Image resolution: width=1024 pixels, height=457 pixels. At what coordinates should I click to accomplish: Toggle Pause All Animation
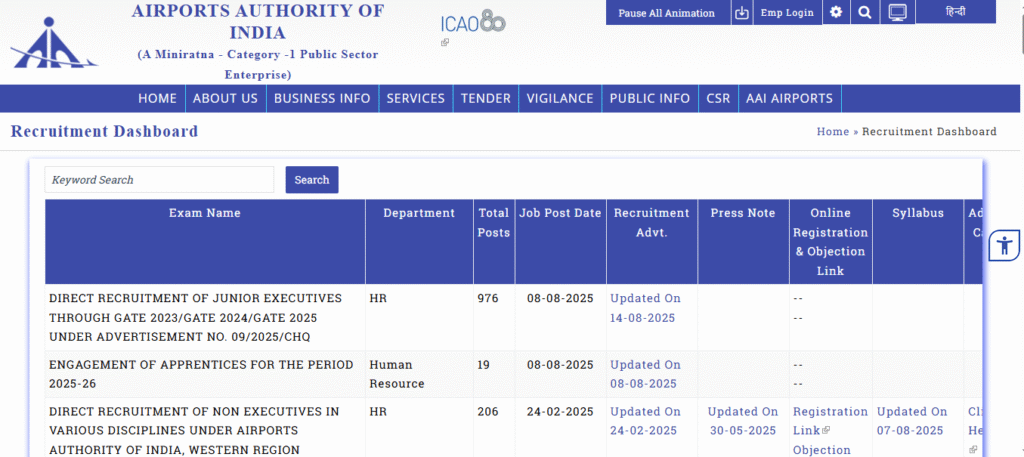[x=666, y=13]
